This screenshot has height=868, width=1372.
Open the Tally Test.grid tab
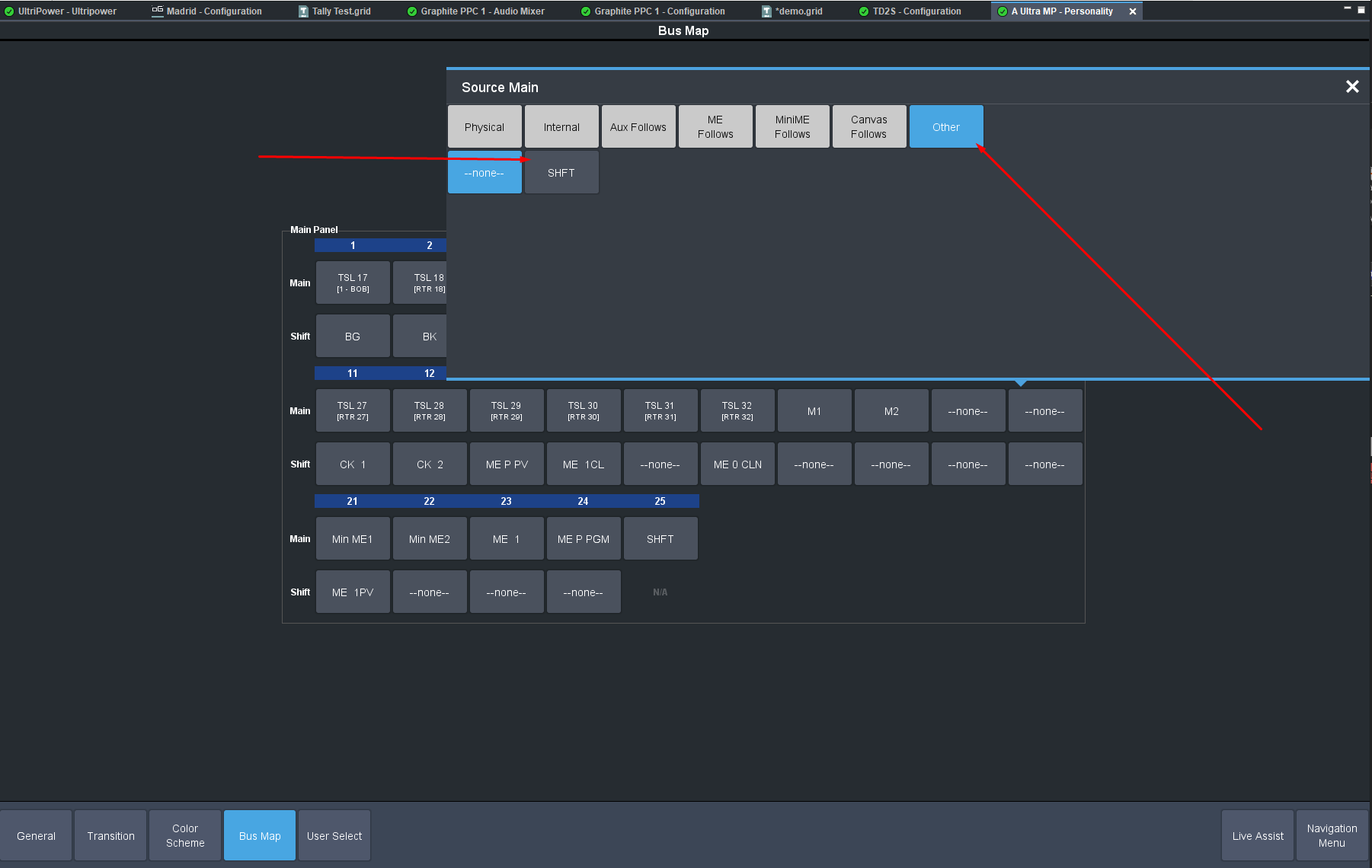(334, 11)
